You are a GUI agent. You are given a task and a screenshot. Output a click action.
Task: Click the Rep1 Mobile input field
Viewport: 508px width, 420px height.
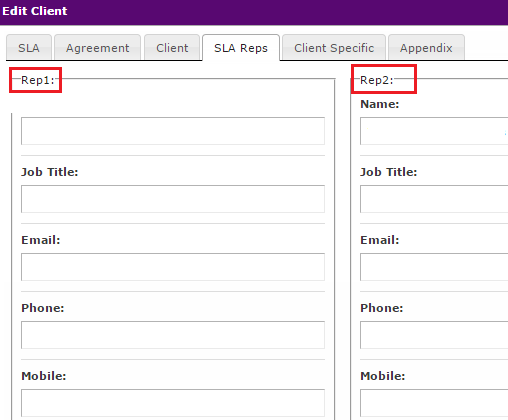click(x=173, y=403)
